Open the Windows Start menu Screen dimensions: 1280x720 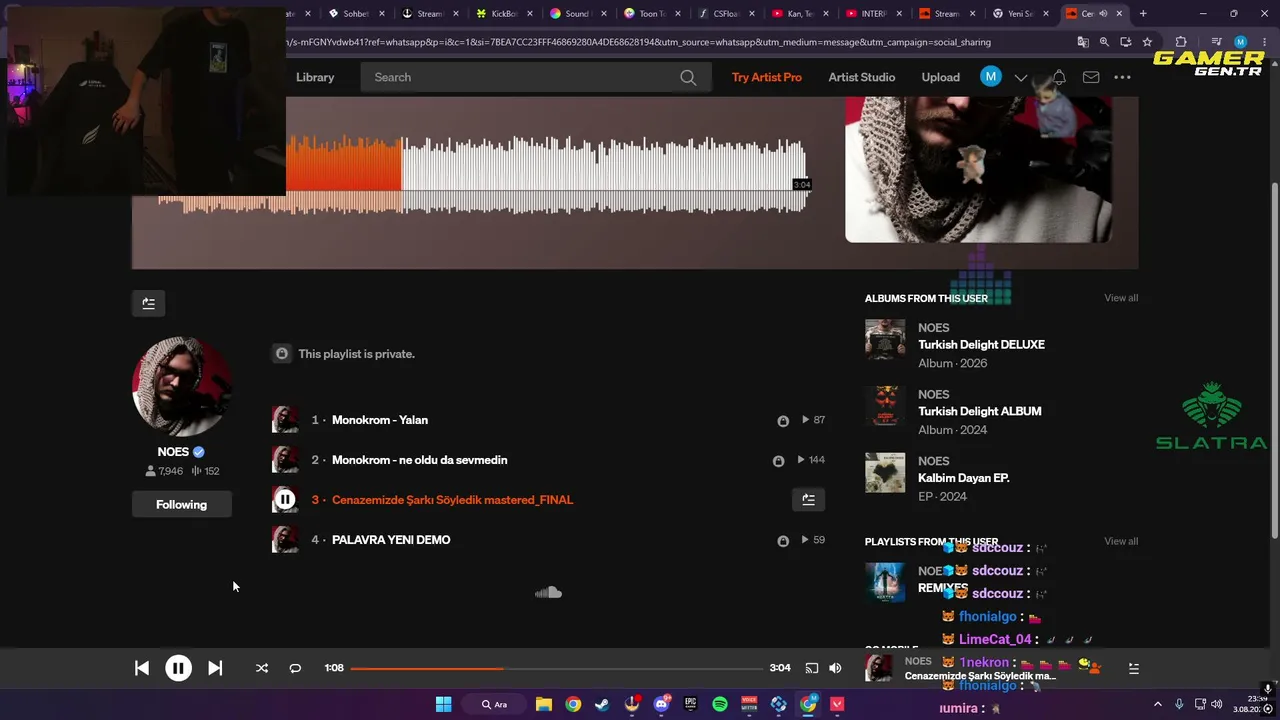click(444, 704)
